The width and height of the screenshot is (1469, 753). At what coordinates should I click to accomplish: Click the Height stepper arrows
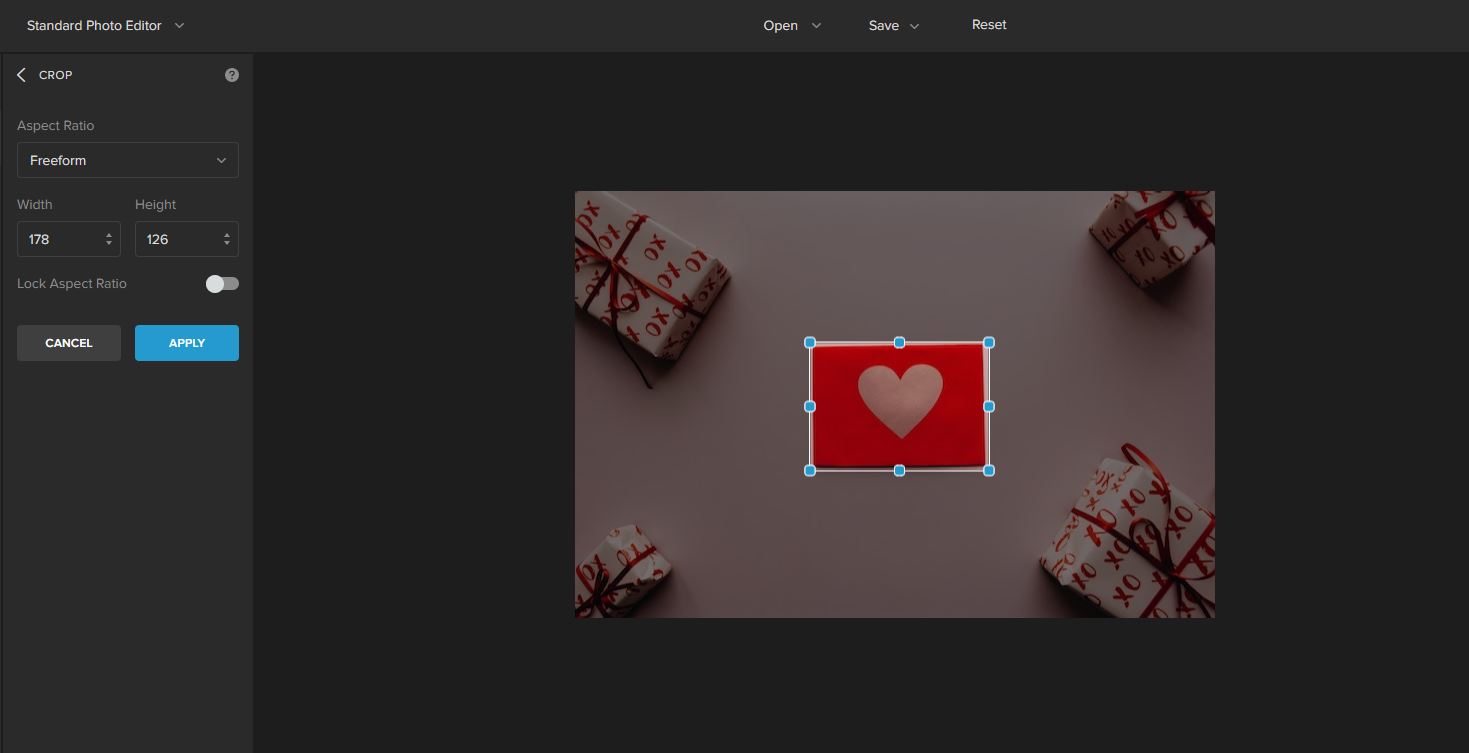pos(227,239)
